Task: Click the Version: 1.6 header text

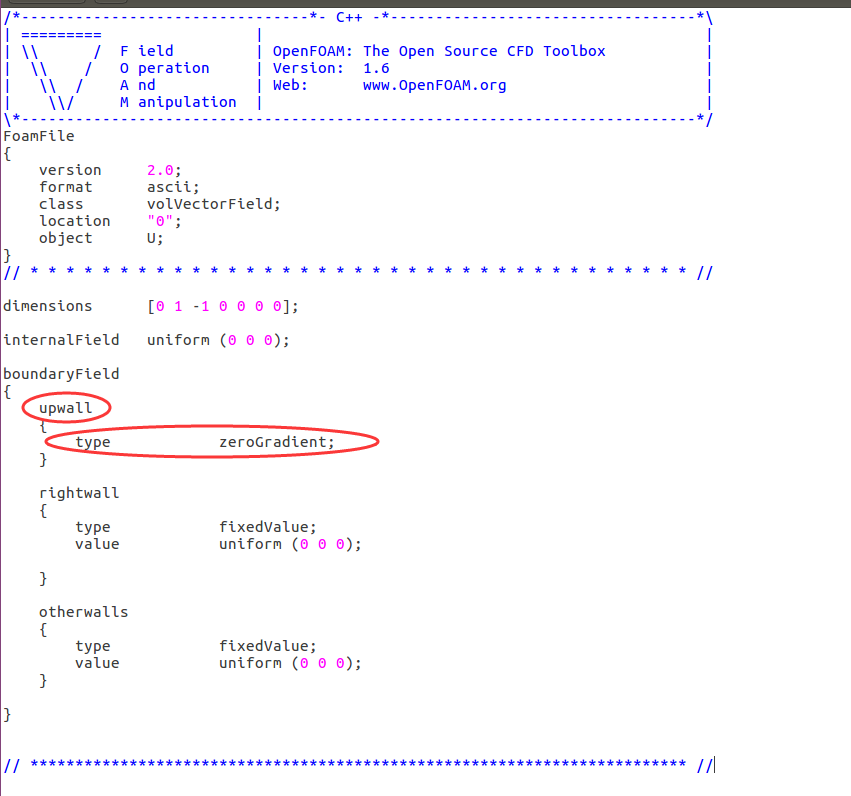Action: click(330, 68)
